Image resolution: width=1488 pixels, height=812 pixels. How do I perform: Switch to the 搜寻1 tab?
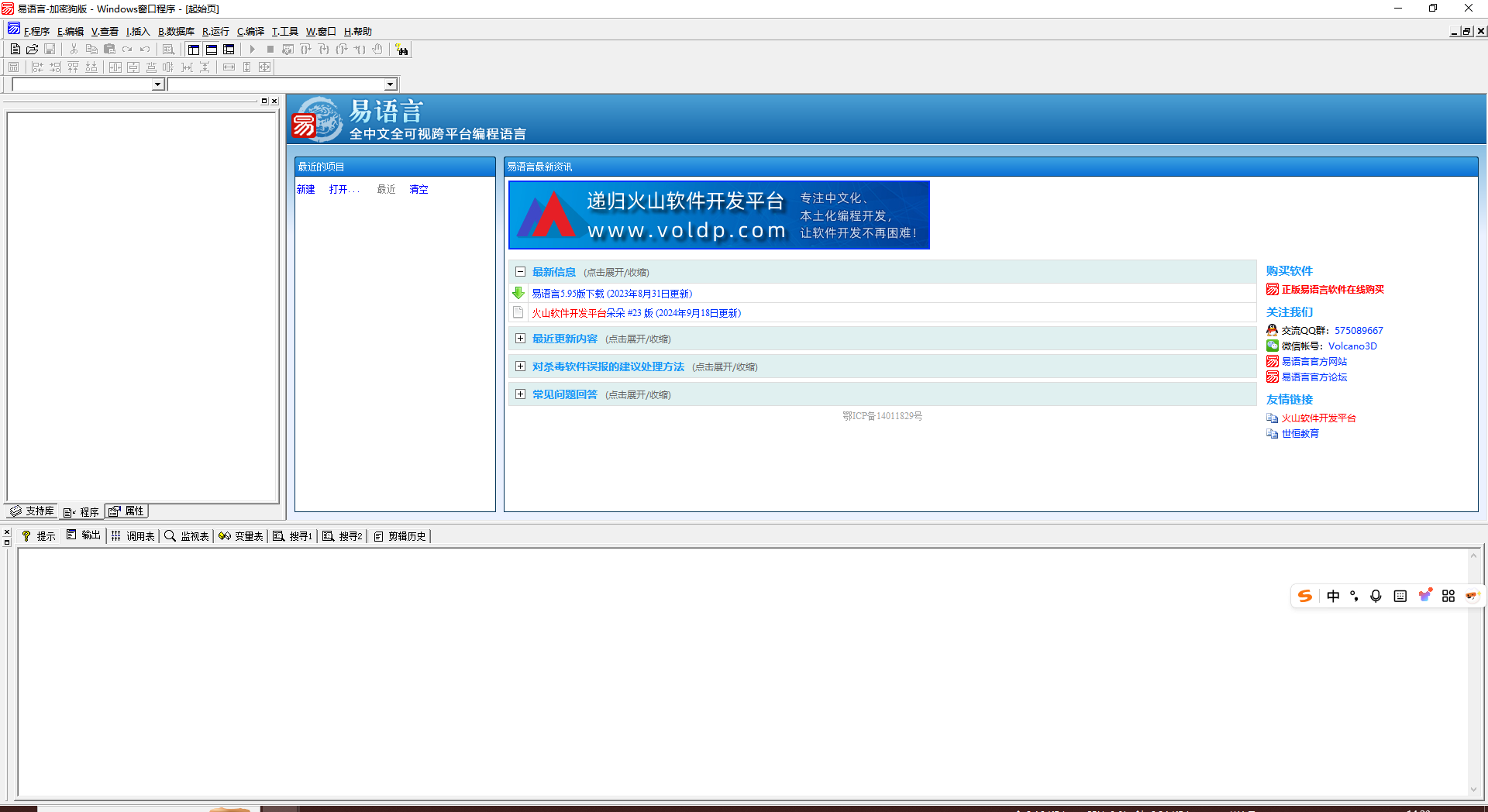(293, 536)
